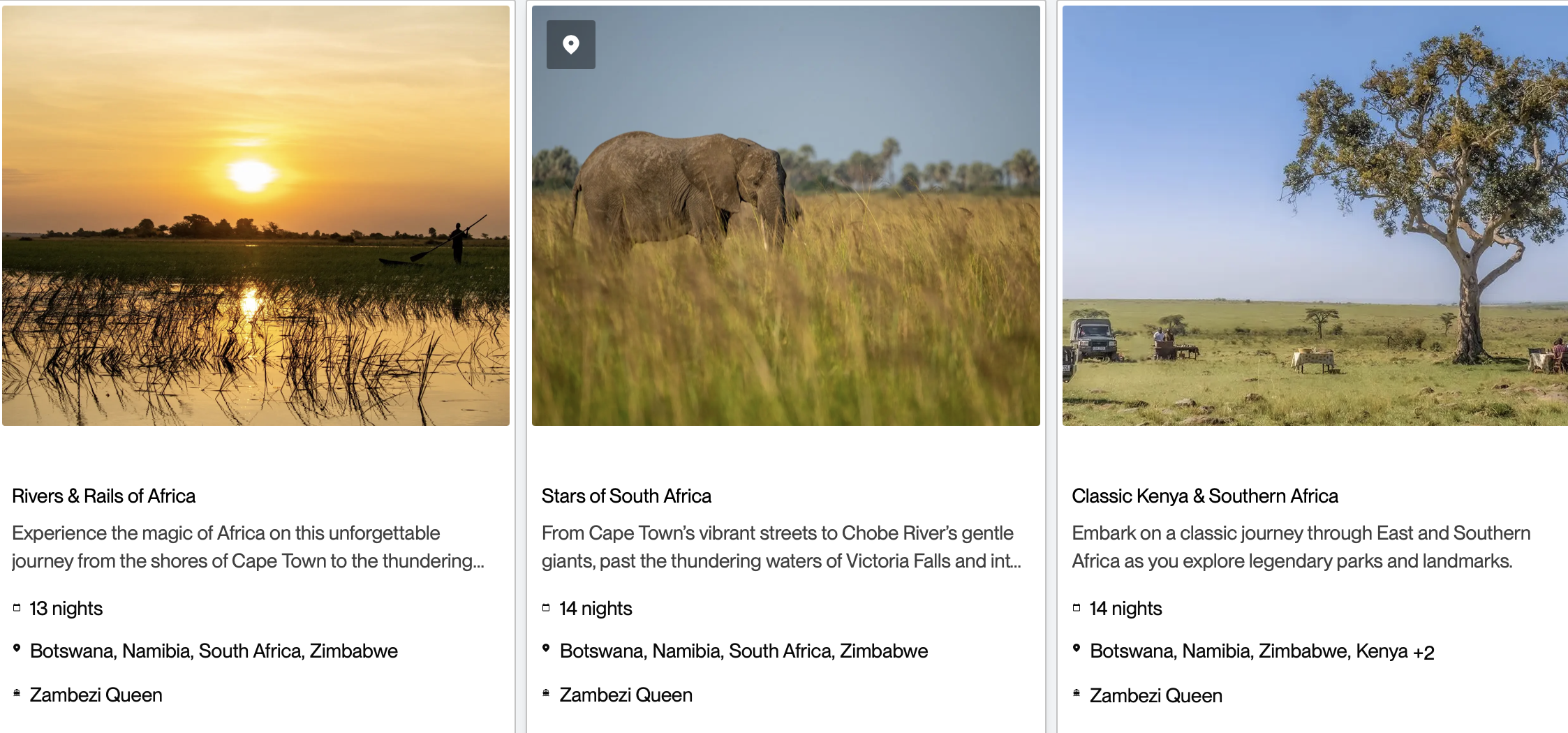Open the Rivers & Rails of Africa title
This screenshot has height=733, width=1568.
point(104,496)
